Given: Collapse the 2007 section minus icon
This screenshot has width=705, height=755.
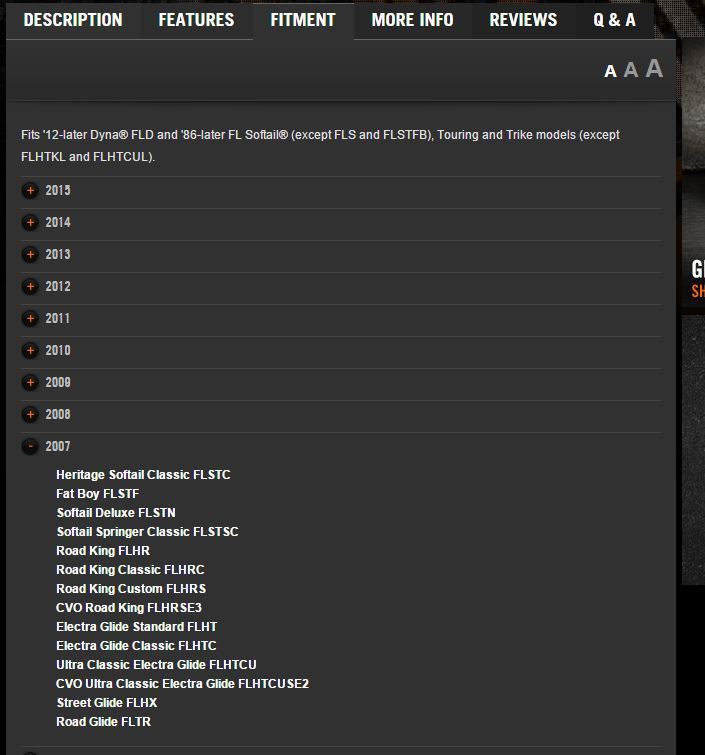Looking at the screenshot, I should pos(31,447).
